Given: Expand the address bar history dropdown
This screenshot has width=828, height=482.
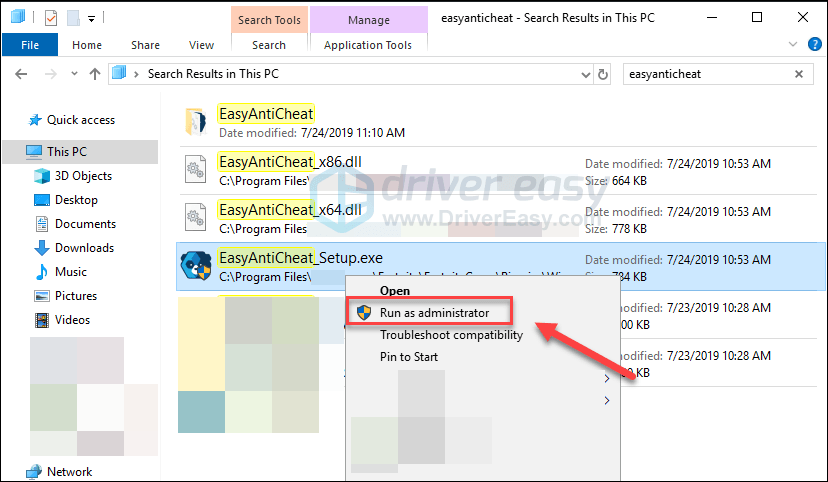Looking at the screenshot, I should [584, 74].
